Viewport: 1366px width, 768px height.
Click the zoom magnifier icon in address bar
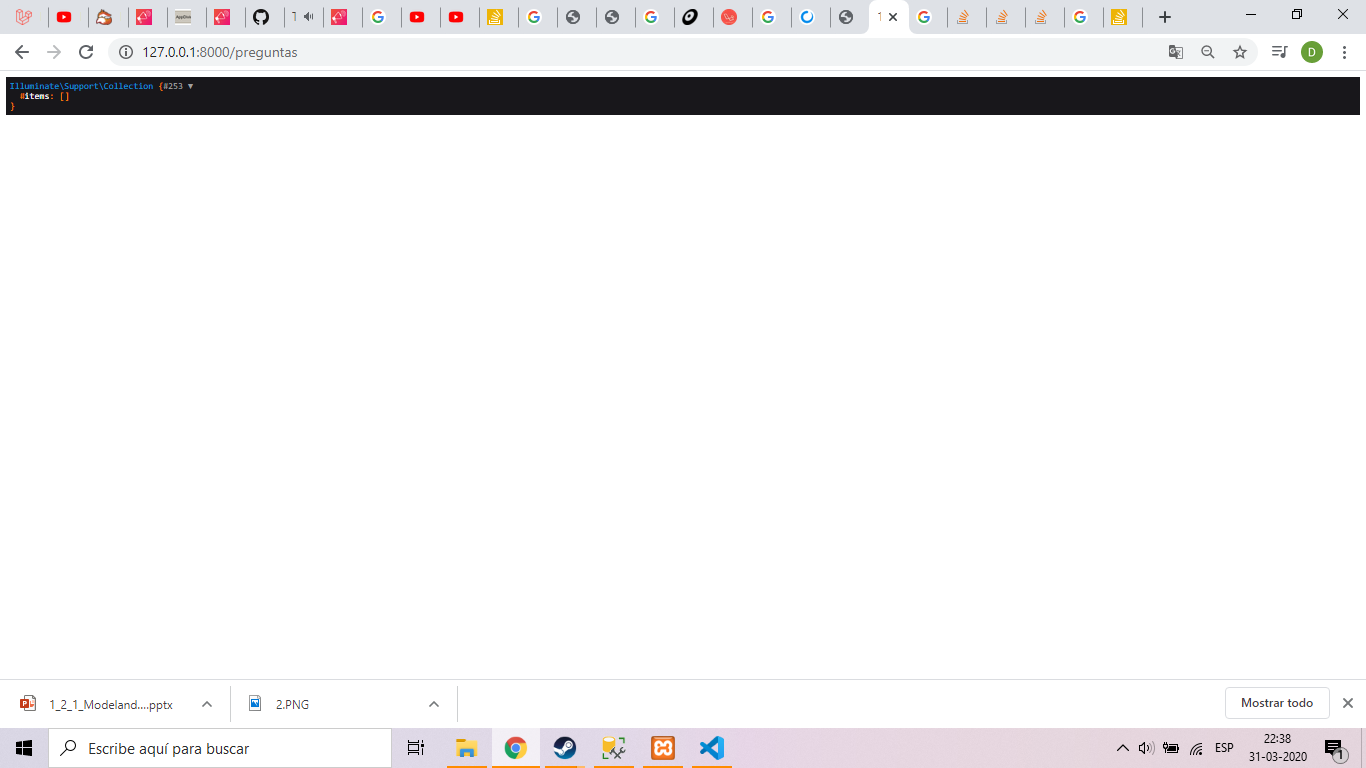(x=1208, y=52)
